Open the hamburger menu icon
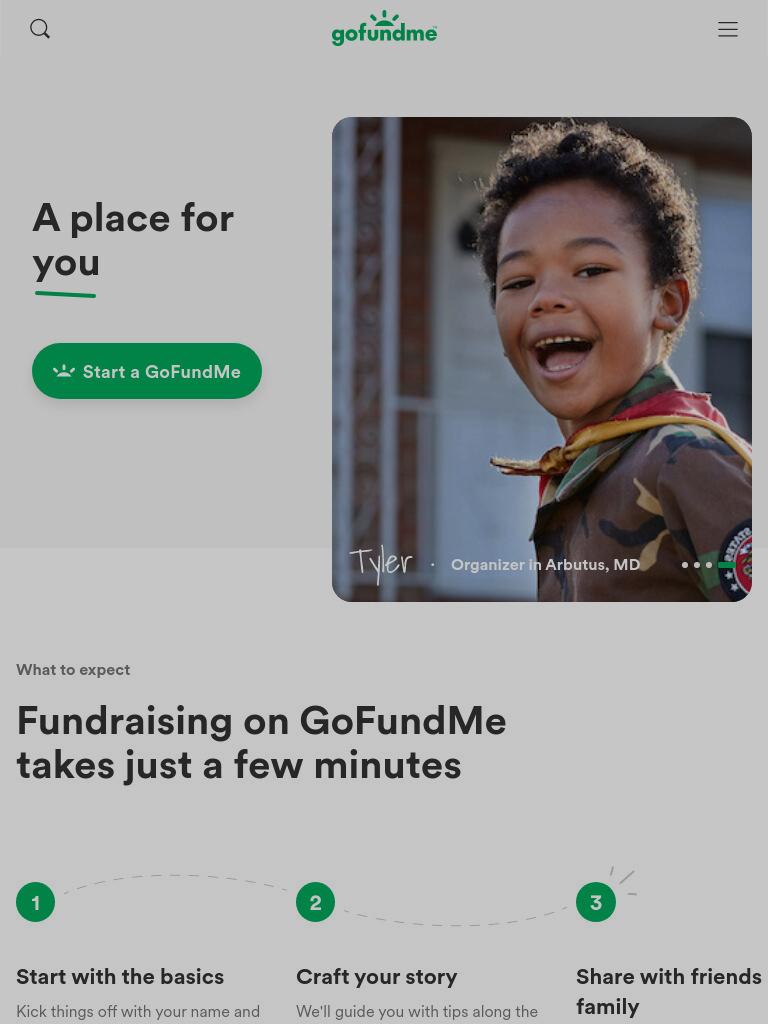Screen dimensions: 768x1024 pyautogui.click(x=728, y=29)
